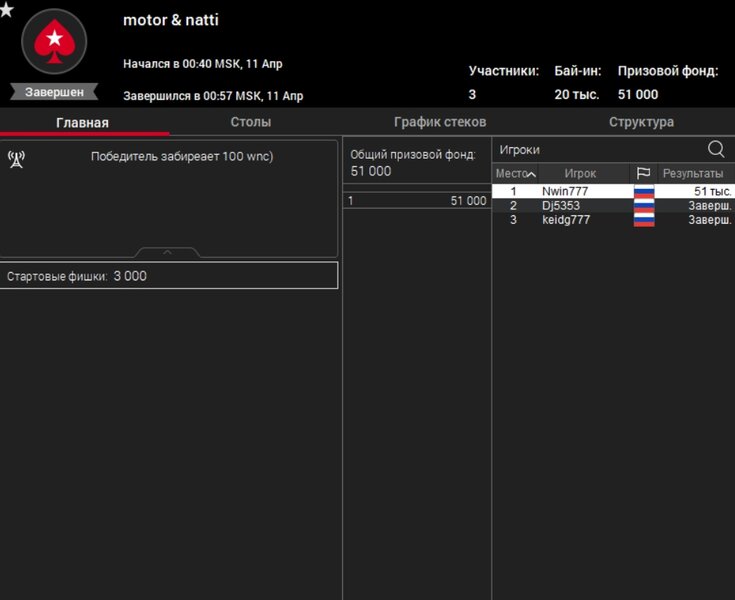The image size is (735, 600).
Task: Switch to the Главная tab
Action: [83, 123]
